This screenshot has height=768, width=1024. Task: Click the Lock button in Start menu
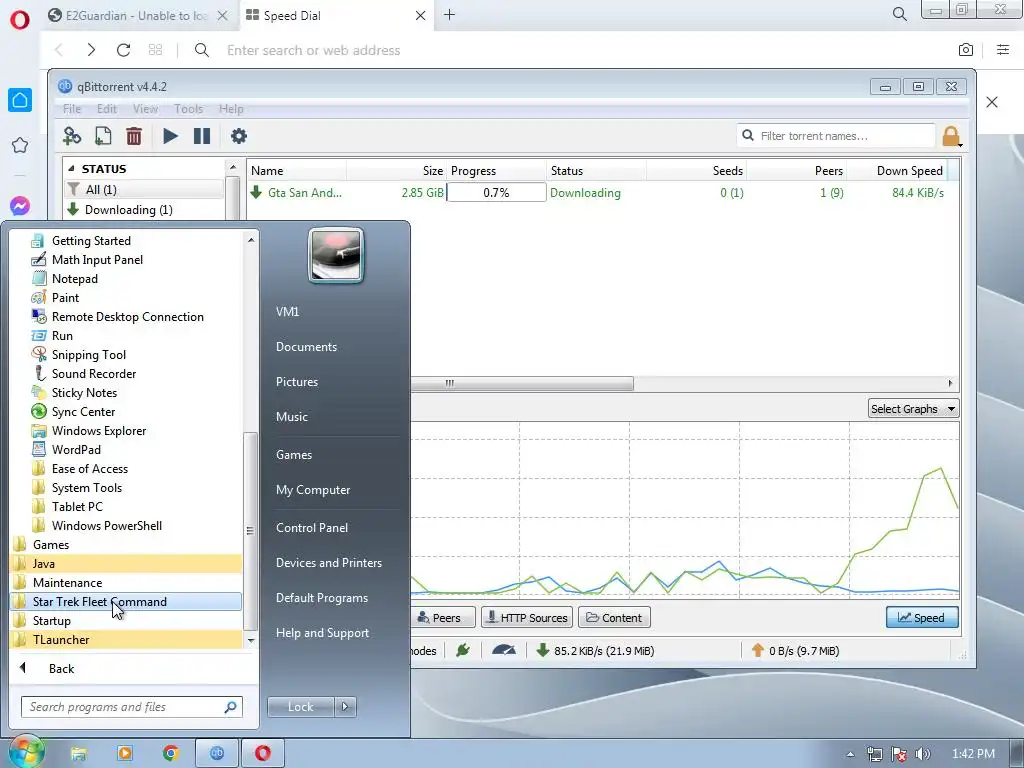(x=300, y=706)
